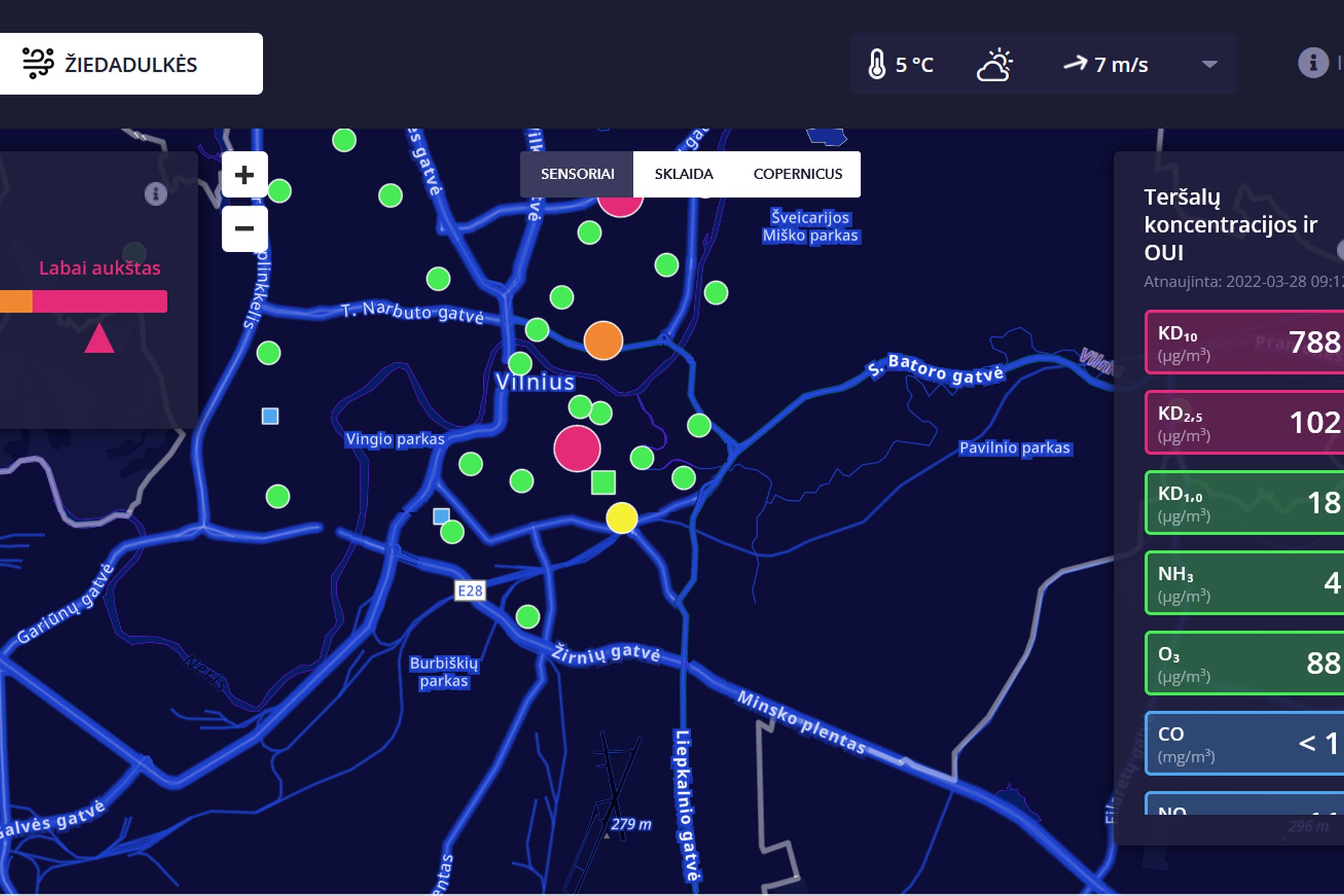The width and height of the screenshot is (1344, 896).
Task: Click the 279 m elevation label
Action: click(631, 824)
